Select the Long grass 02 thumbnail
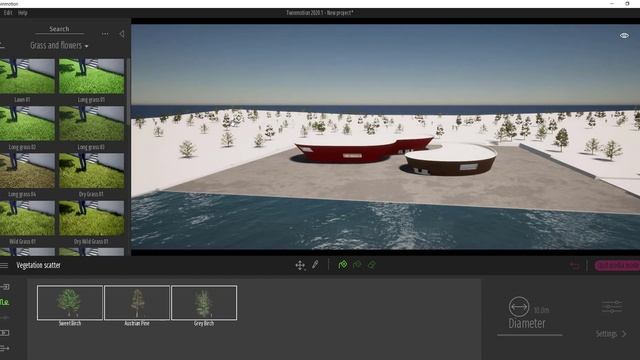Viewport: 640px width, 360px height. point(27,124)
